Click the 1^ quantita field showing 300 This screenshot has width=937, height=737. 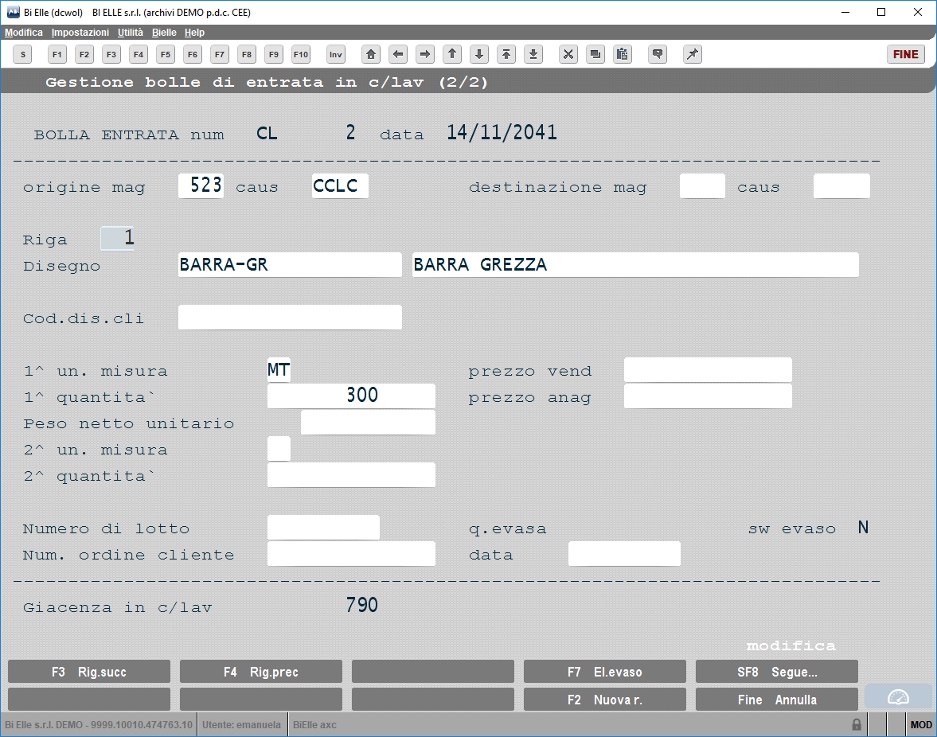351,396
